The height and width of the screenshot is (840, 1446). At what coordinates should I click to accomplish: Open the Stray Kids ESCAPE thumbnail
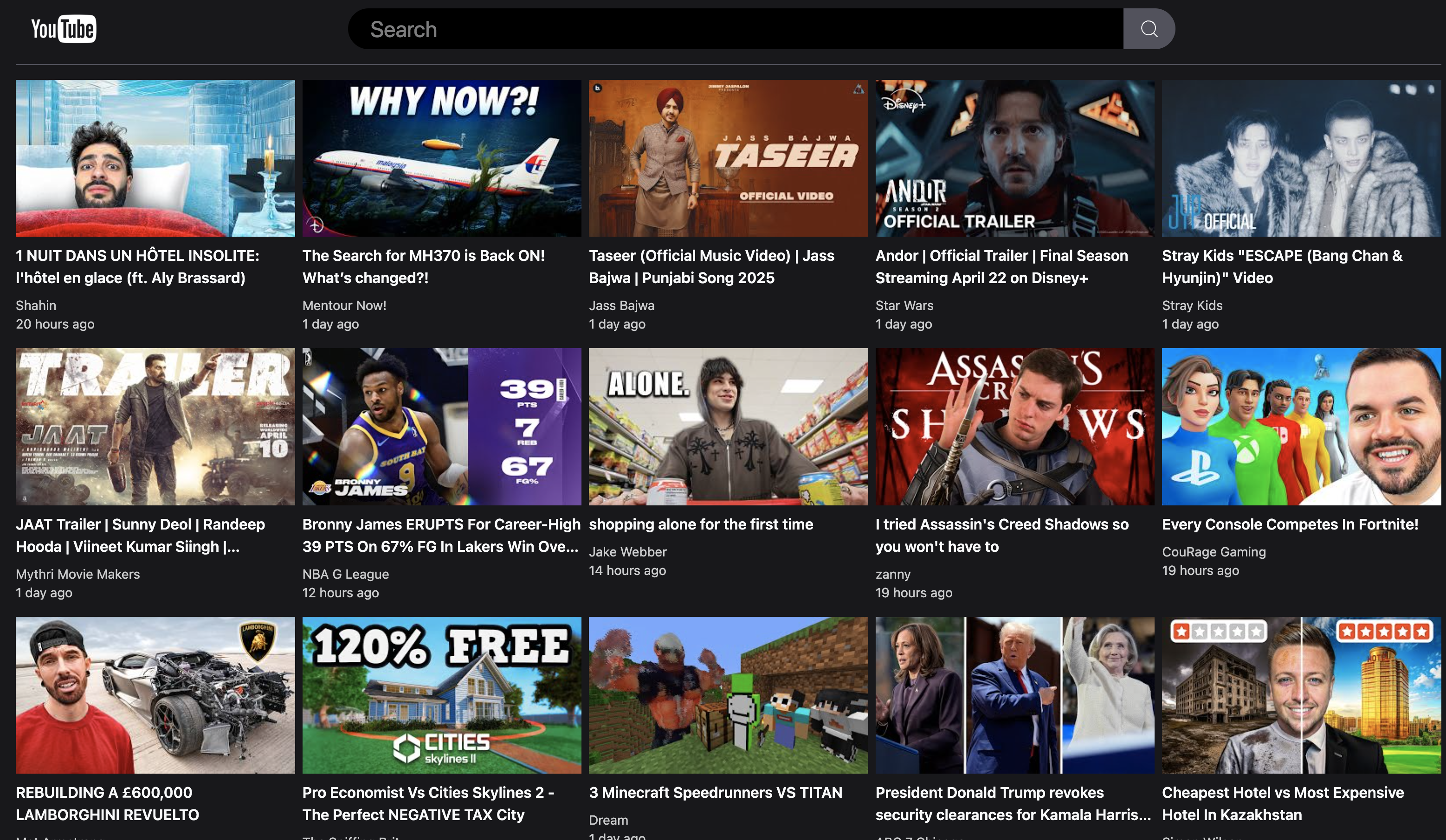pyautogui.click(x=1301, y=158)
